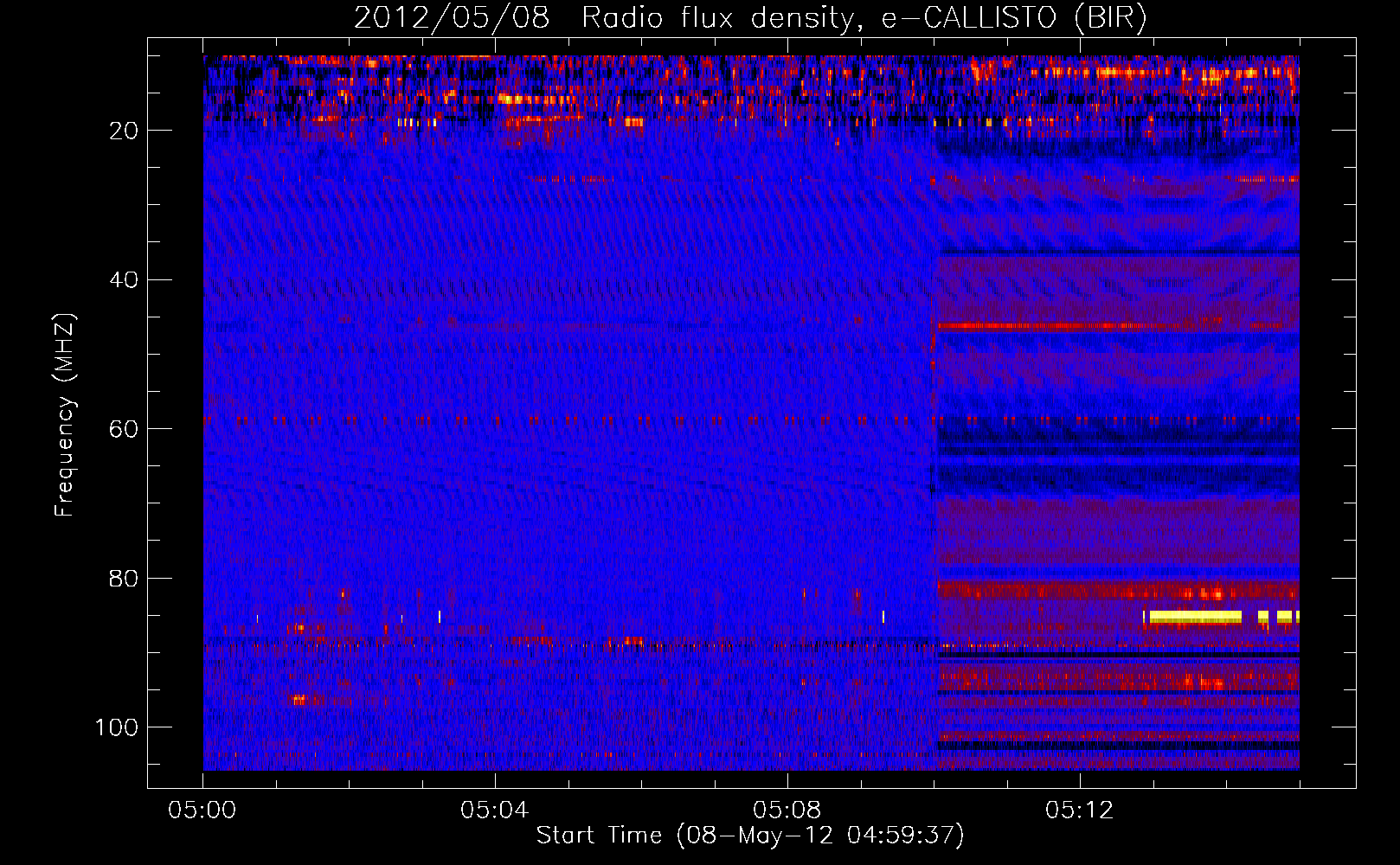This screenshot has width=1400, height=865.
Task: Click the 40 frequency tick label
Action: coord(125,280)
